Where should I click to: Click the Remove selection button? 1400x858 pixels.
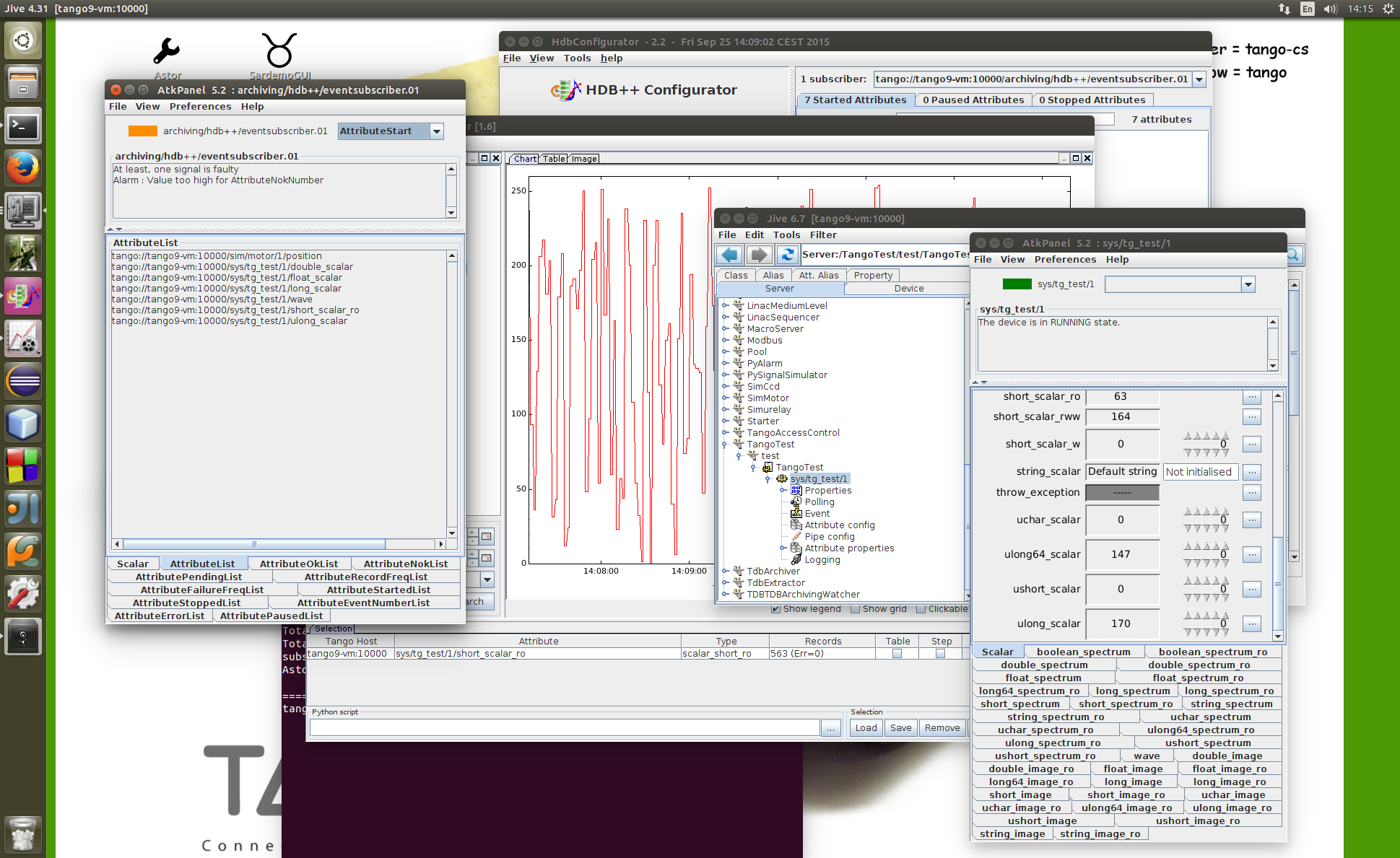[942, 728]
